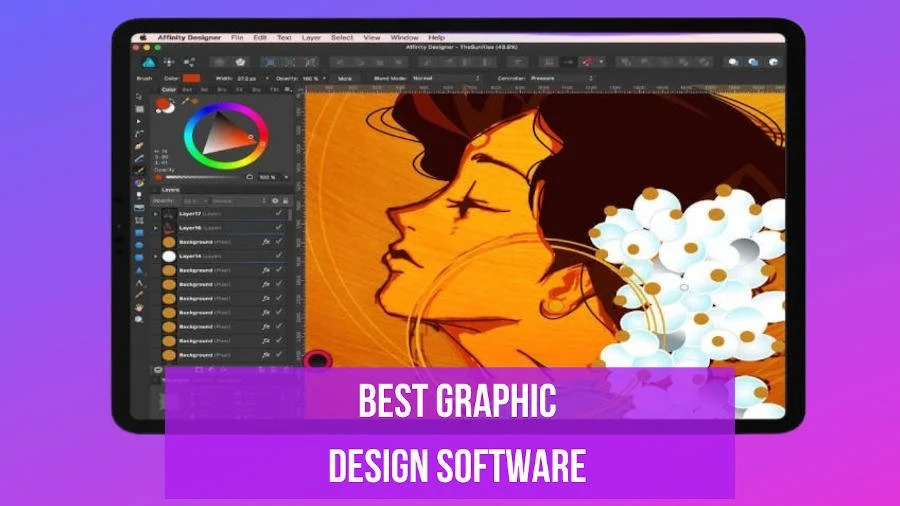Open the Edit menu
The height and width of the screenshot is (506, 900).
260,37
